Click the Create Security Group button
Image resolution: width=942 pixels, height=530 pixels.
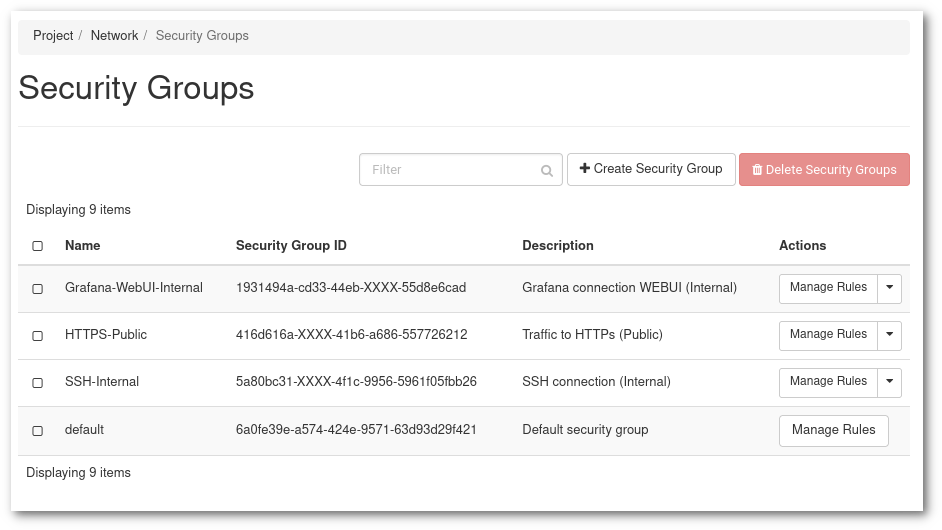[651, 169]
